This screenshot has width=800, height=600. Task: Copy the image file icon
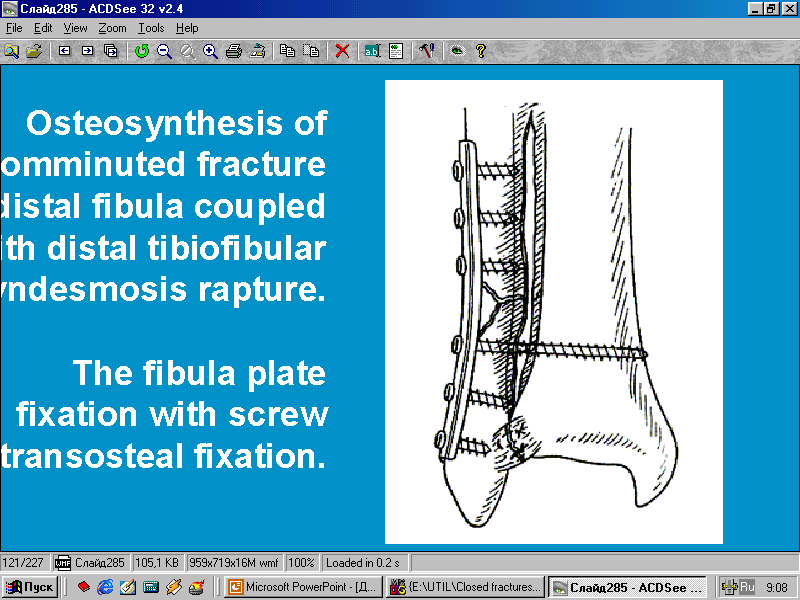tap(287, 51)
